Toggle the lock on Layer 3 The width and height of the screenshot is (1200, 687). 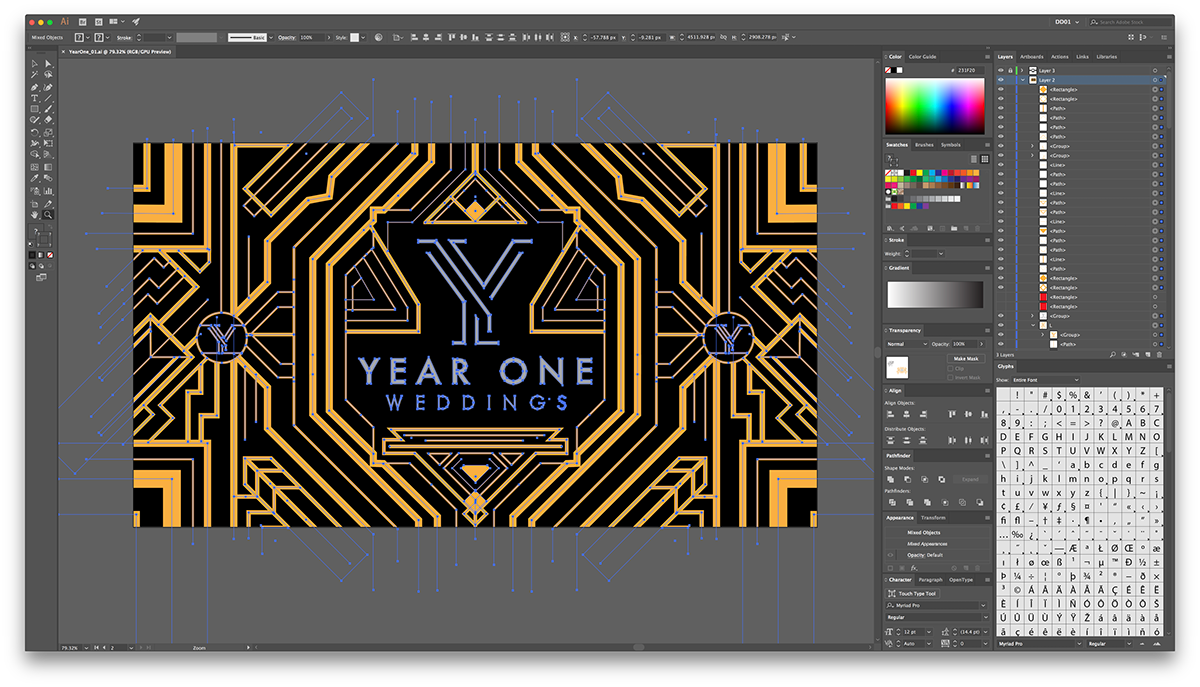click(1010, 71)
